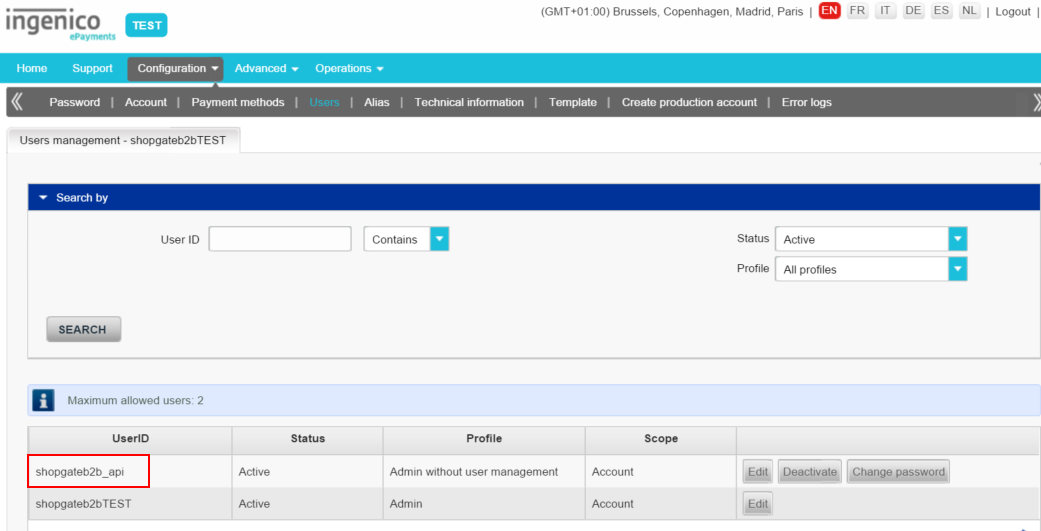
Task: Open the Status dropdown
Action: click(957, 239)
